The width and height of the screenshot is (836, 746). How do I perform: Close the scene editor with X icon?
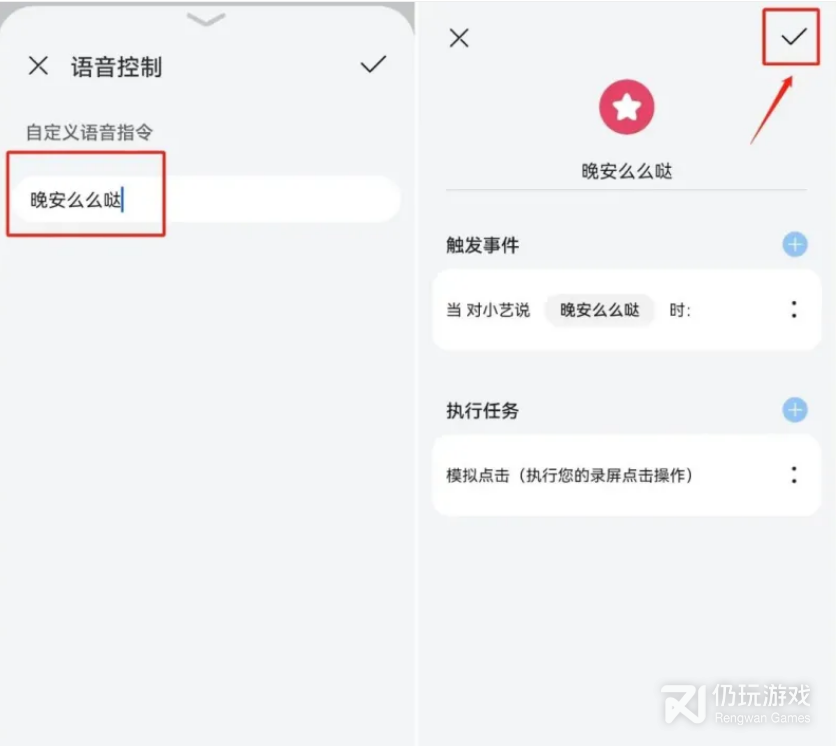[x=459, y=38]
